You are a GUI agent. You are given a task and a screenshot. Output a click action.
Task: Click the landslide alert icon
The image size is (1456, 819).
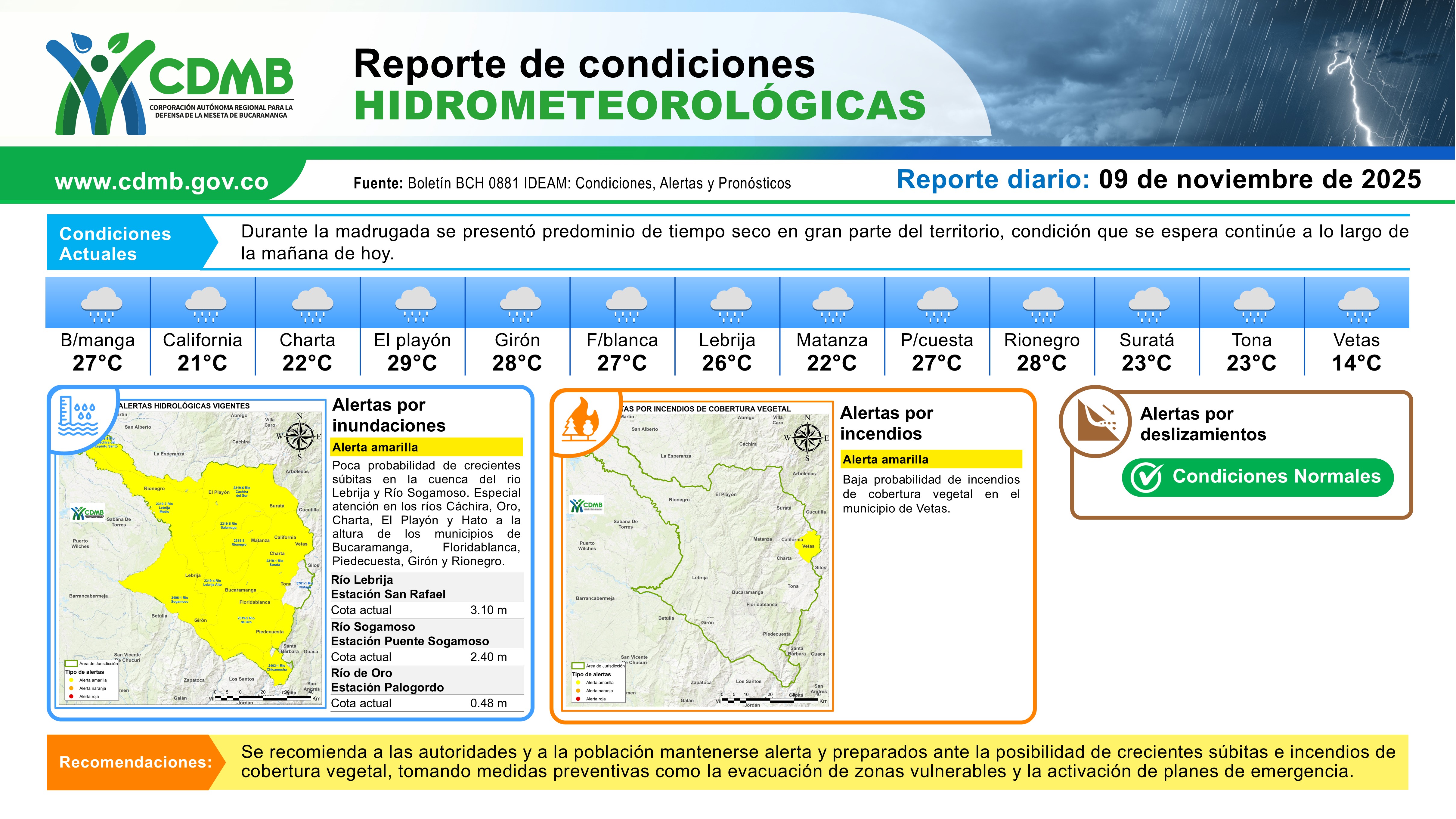[x=1097, y=420]
